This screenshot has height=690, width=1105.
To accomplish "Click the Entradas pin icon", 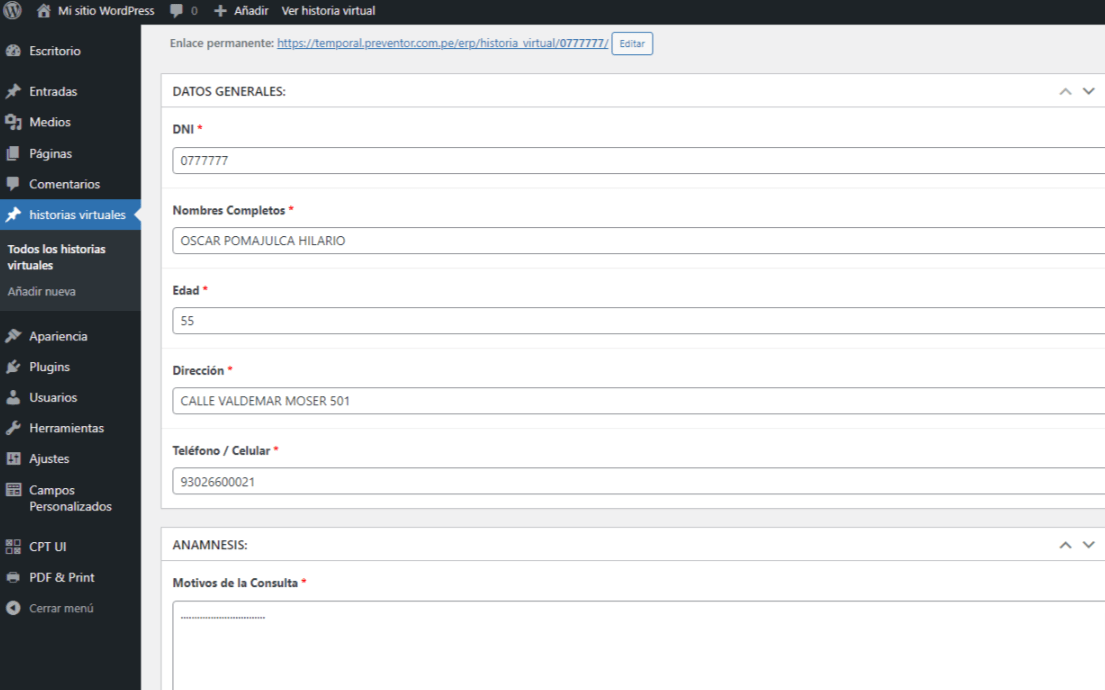I will pos(13,91).
